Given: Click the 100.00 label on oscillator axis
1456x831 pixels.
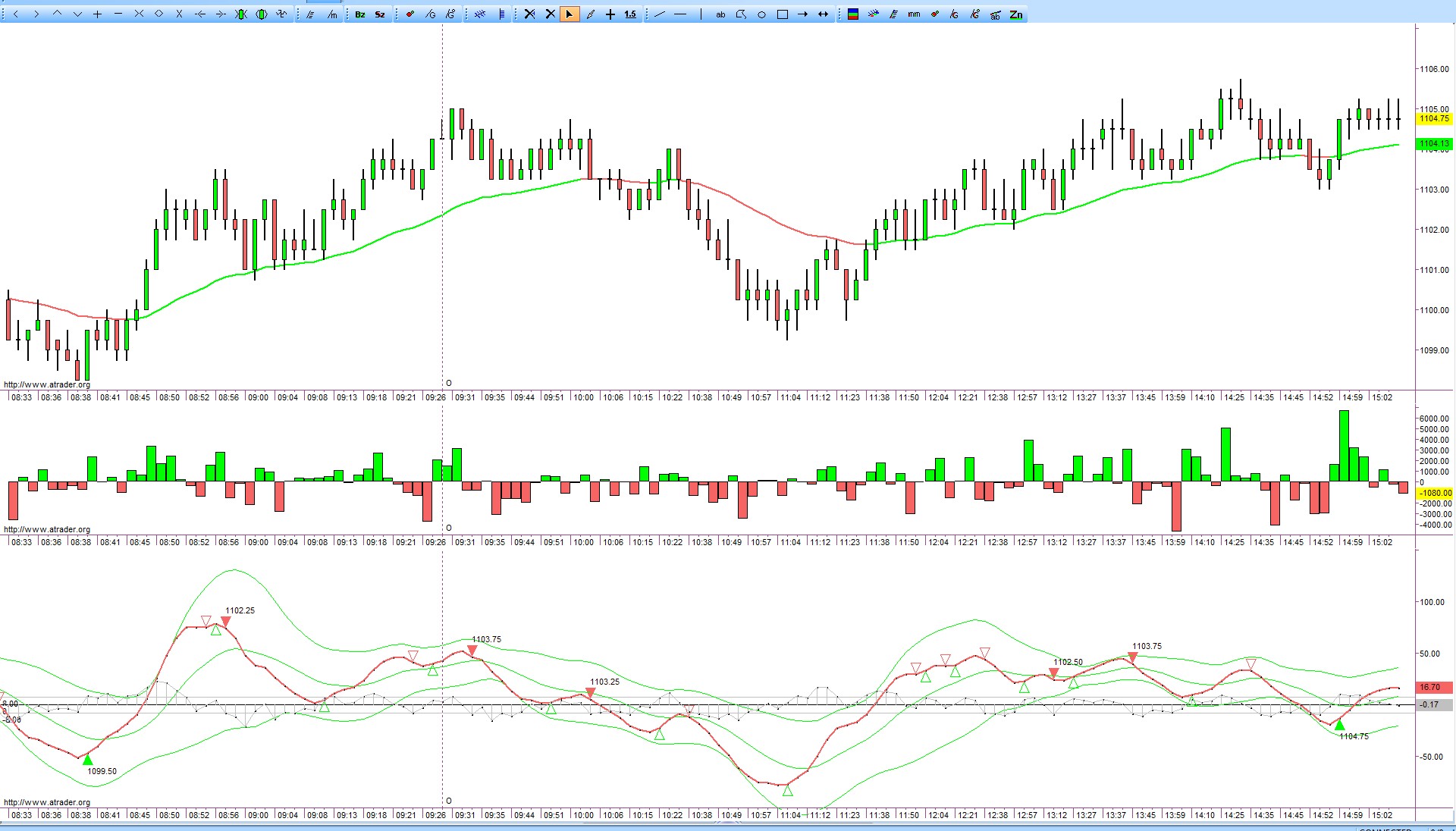Looking at the screenshot, I should [1432, 602].
